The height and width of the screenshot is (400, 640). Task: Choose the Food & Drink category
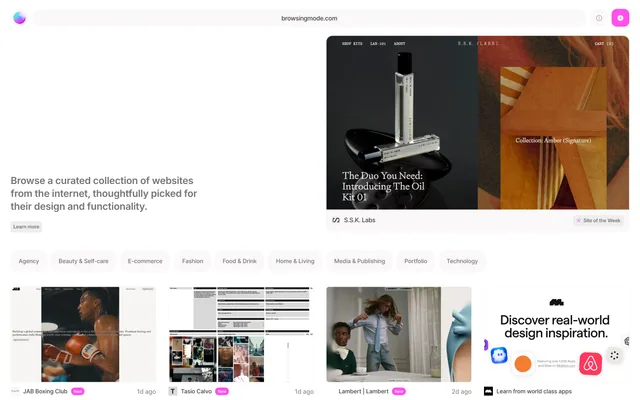[x=240, y=261]
